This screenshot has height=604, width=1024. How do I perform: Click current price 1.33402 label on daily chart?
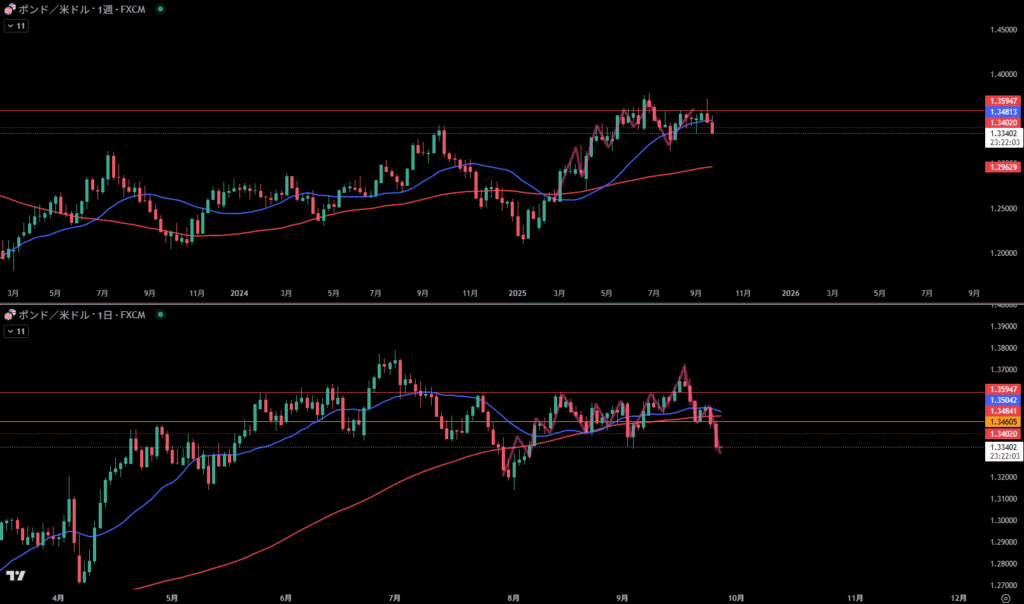pos(1003,447)
